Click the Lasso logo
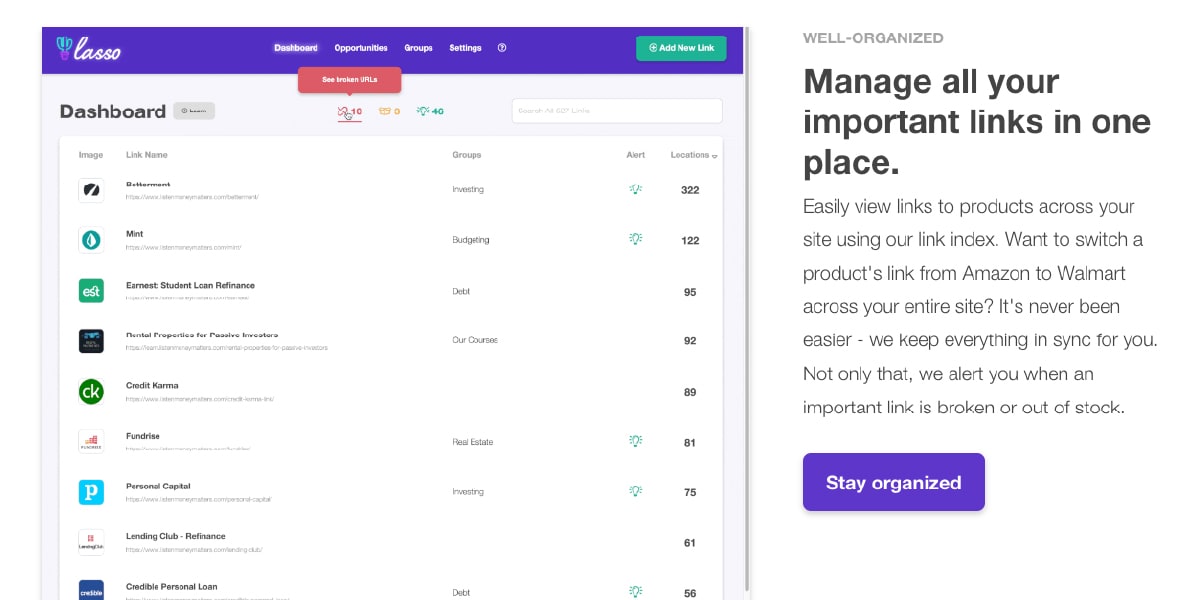Viewport: 1200px width, 600px height. (88, 48)
